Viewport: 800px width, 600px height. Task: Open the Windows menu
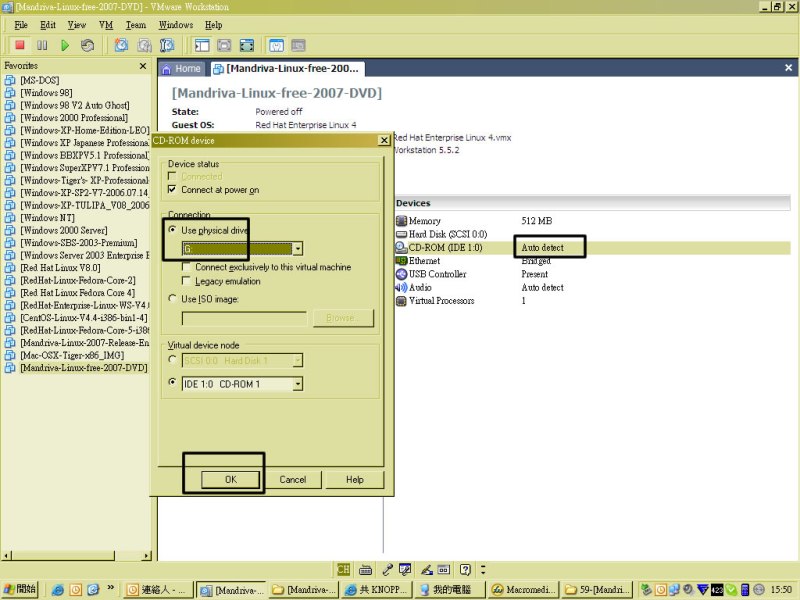[176, 25]
